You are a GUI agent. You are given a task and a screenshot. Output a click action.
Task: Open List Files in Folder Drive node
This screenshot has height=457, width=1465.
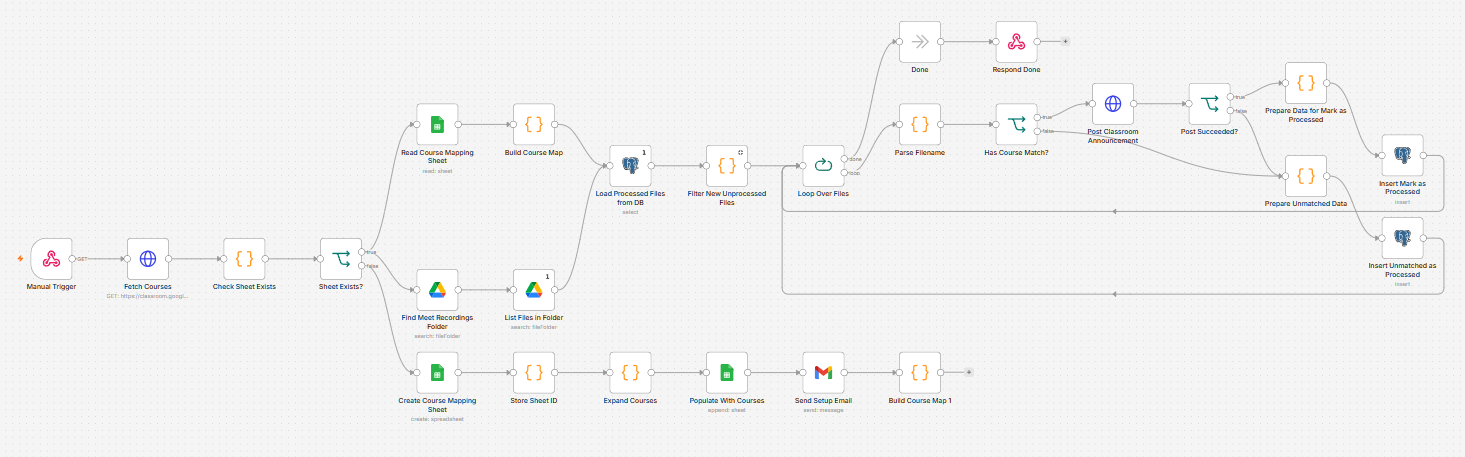coord(534,290)
